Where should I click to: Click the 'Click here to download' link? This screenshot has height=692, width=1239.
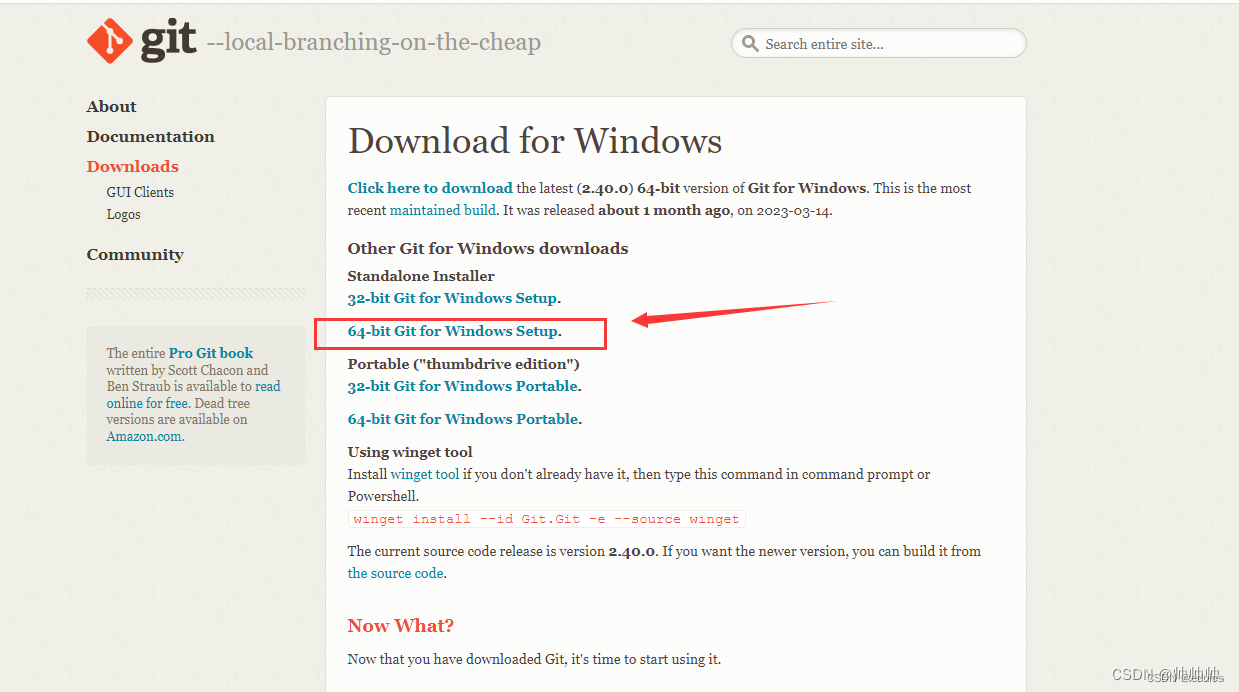pos(430,188)
